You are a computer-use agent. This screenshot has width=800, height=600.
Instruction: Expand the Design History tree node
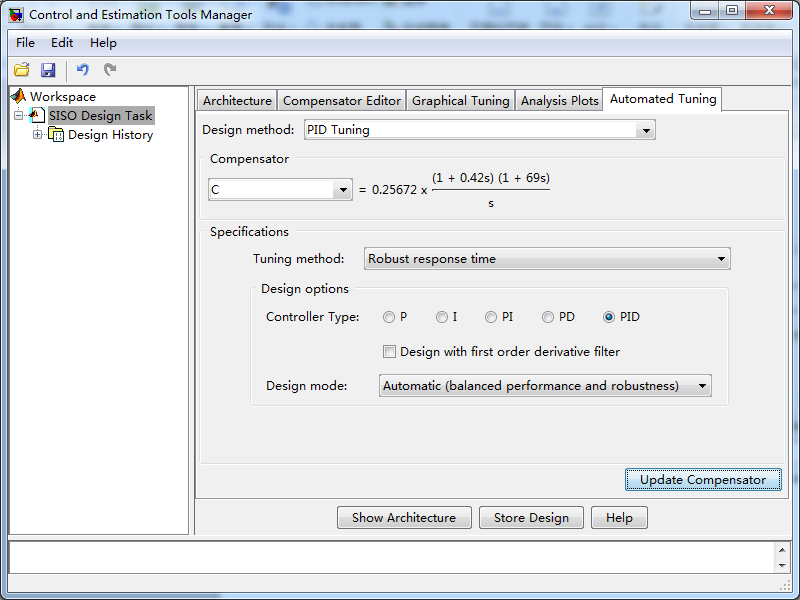tap(37, 135)
